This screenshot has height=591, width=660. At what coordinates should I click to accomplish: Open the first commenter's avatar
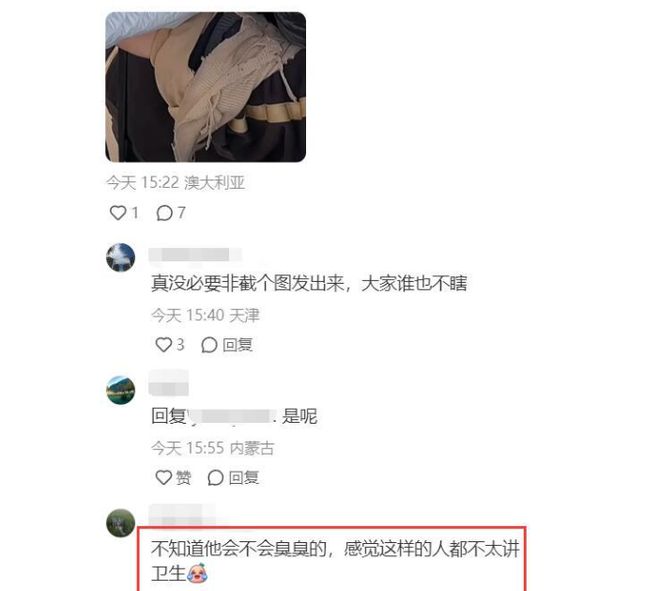[120, 257]
